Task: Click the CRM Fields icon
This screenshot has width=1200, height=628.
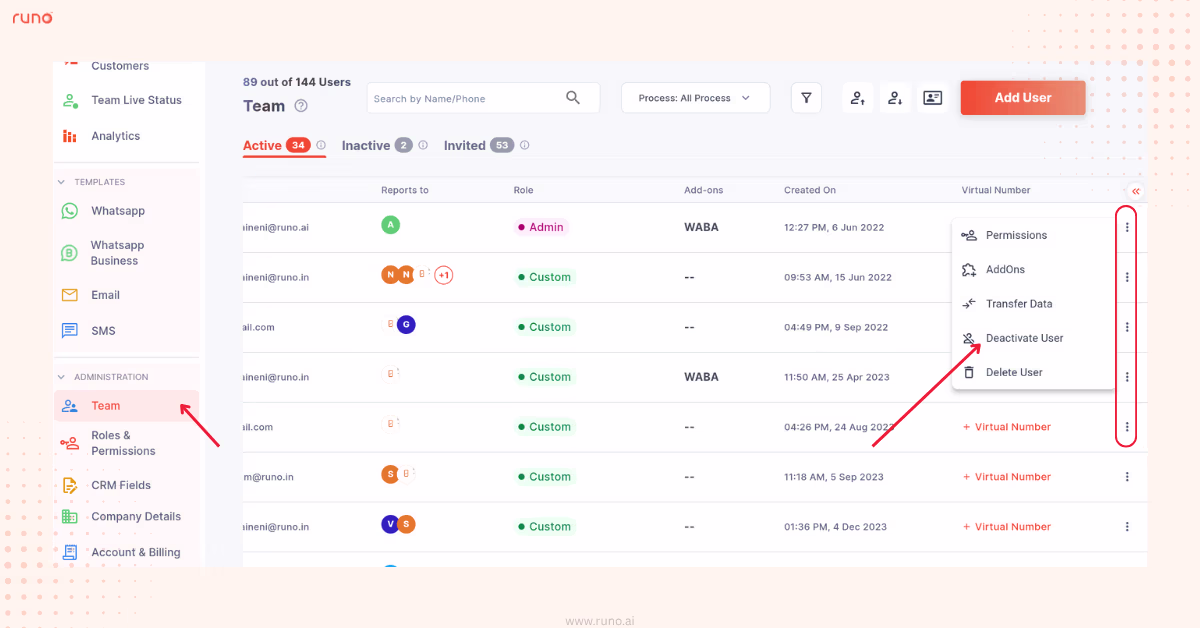Action: 68,484
